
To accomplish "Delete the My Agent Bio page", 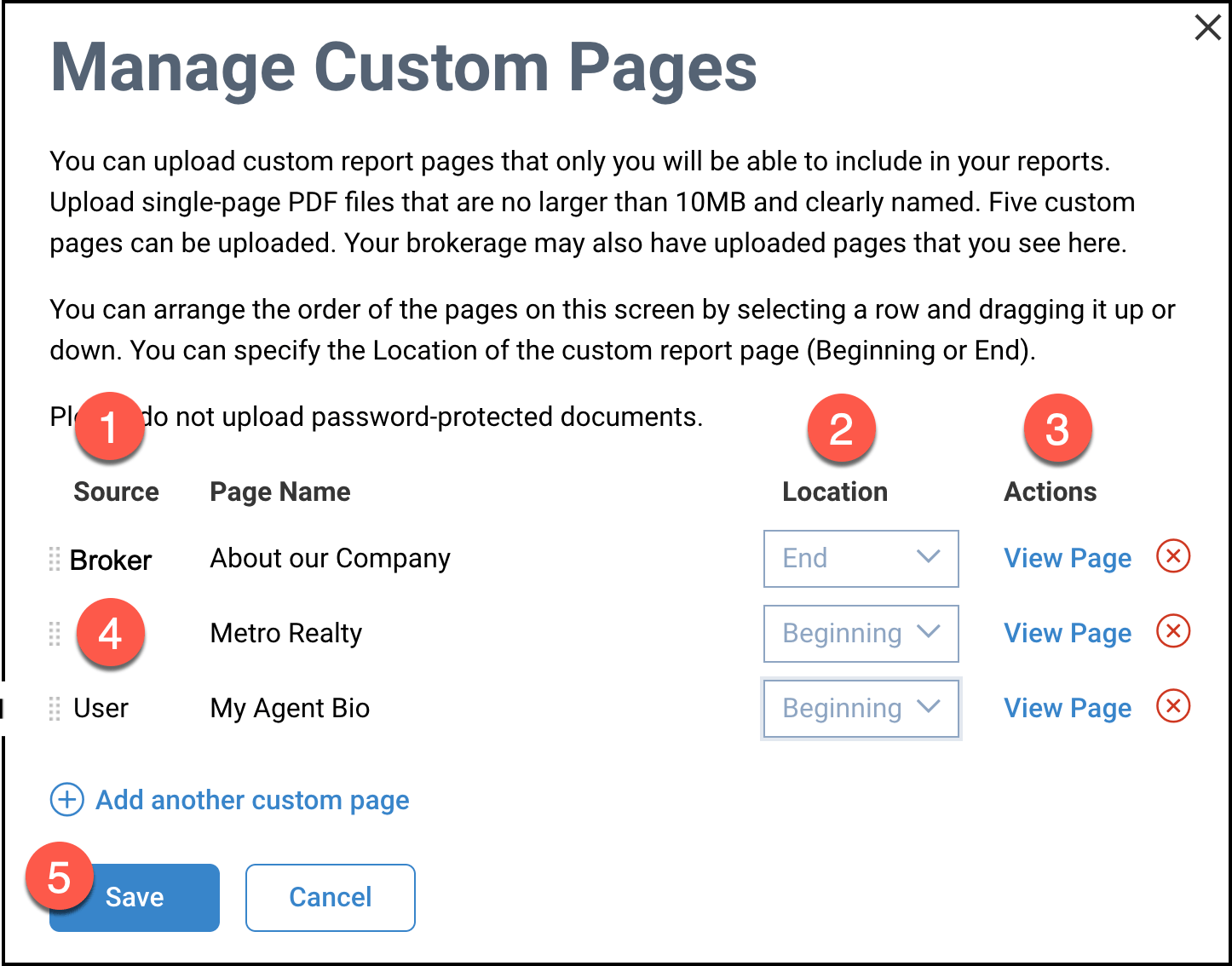I will (x=1172, y=707).
